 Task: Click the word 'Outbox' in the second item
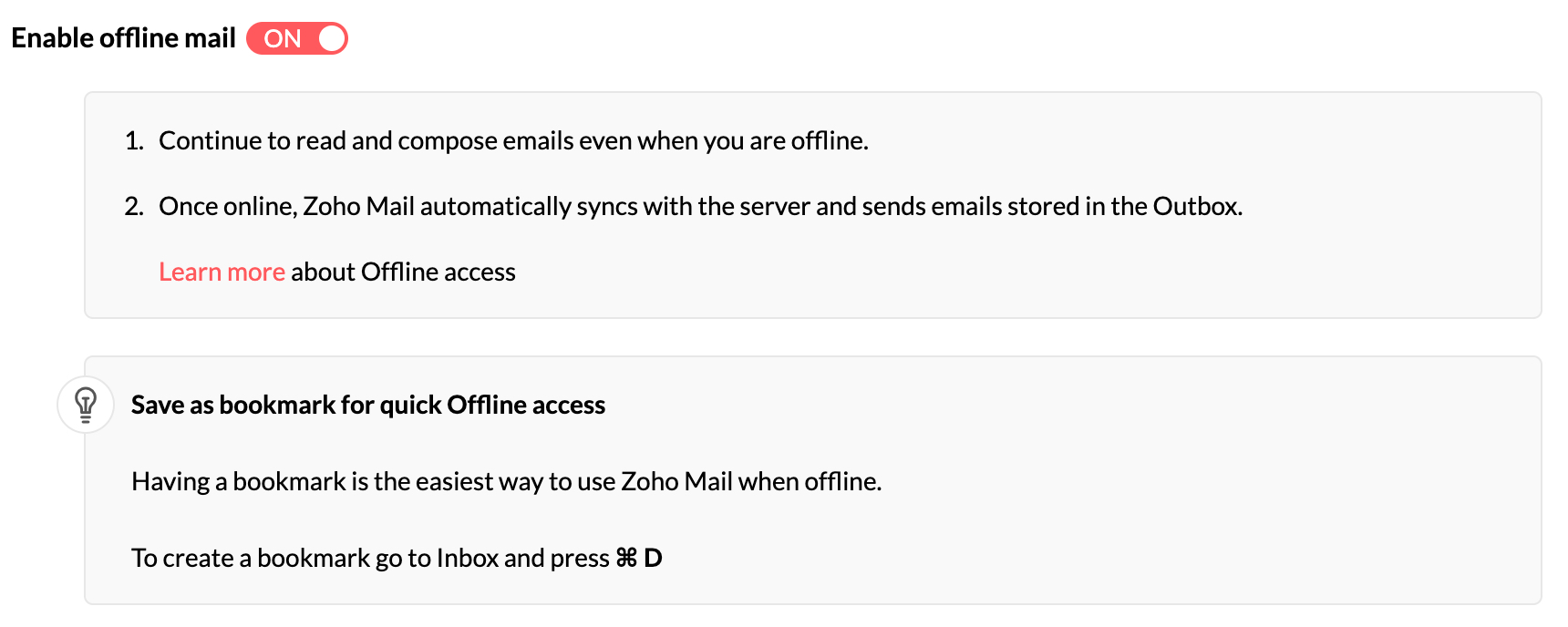tap(1195, 206)
